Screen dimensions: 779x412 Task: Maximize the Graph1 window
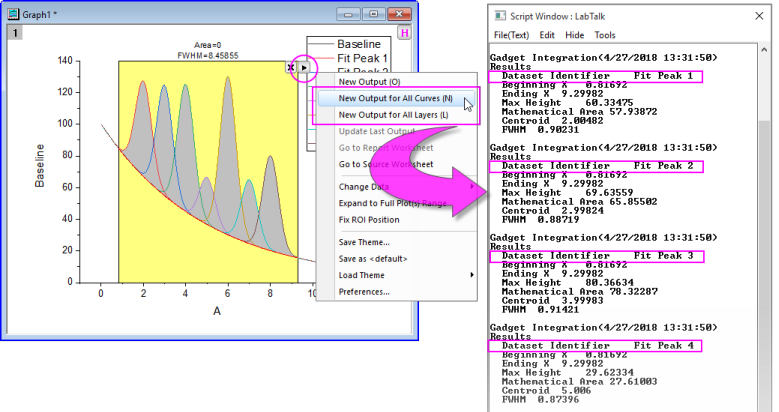click(374, 14)
